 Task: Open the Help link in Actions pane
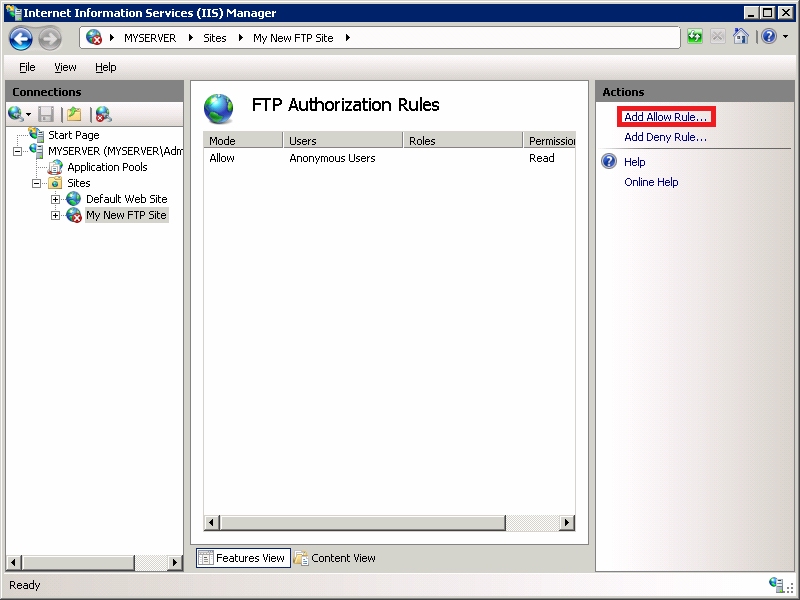(x=635, y=162)
